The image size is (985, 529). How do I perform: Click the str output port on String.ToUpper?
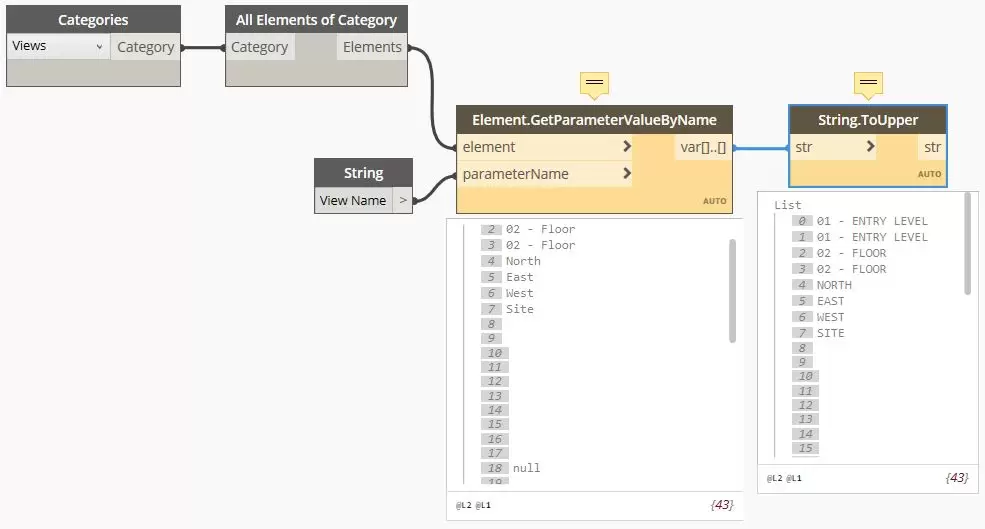coord(932,147)
